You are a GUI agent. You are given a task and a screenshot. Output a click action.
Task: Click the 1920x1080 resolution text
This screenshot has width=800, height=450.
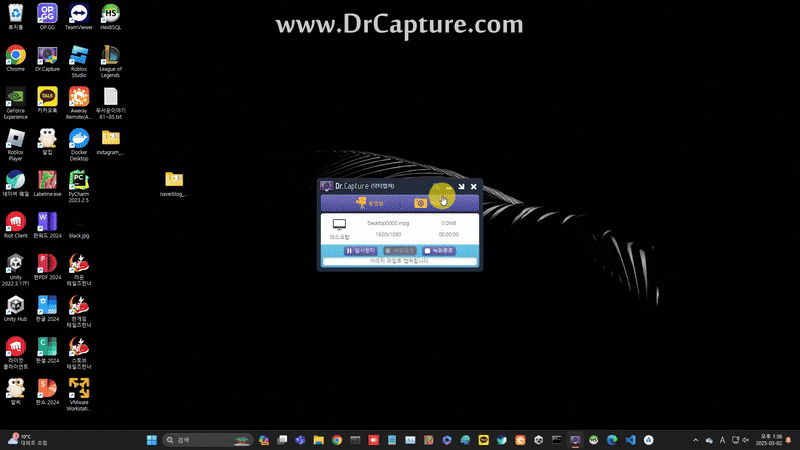388,234
